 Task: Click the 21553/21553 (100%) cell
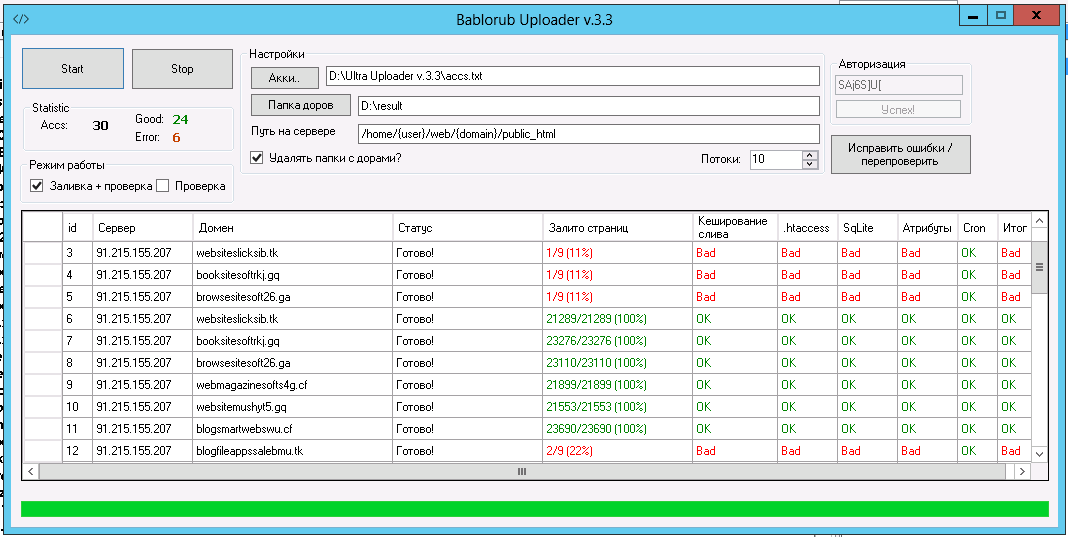pyautogui.click(x=618, y=407)
